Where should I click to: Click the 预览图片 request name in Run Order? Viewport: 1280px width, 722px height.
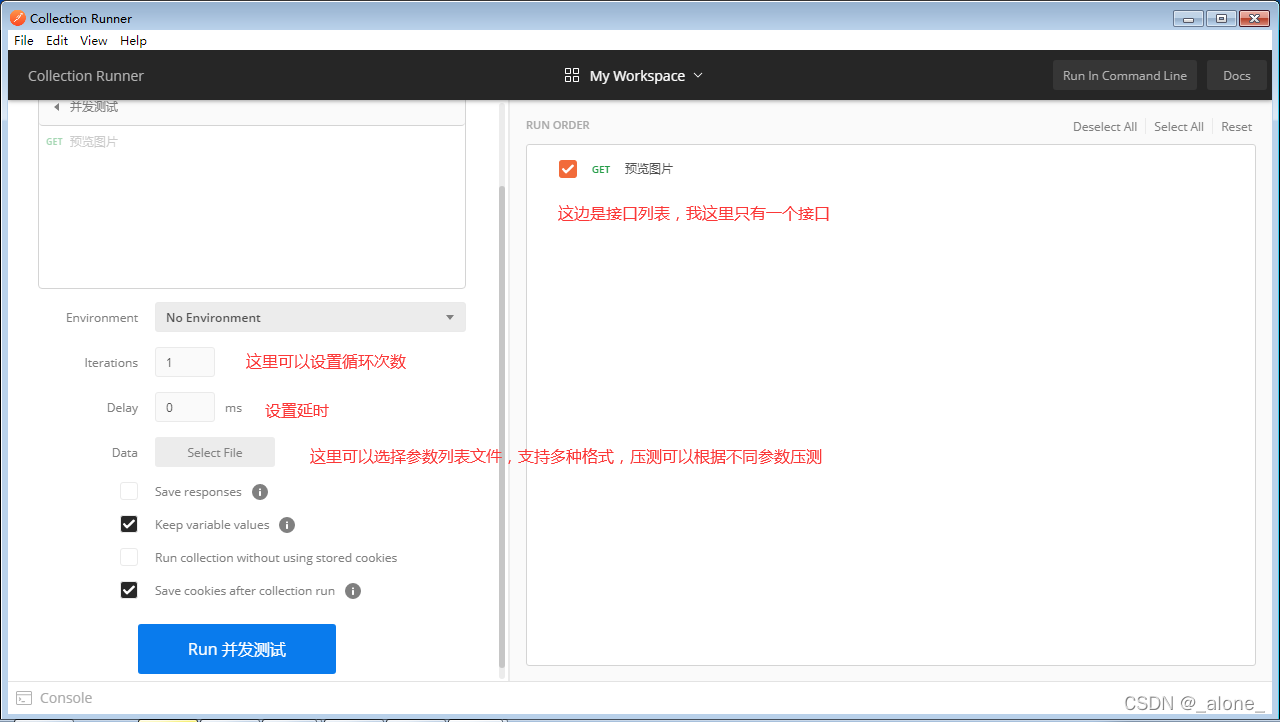(649, 169)
